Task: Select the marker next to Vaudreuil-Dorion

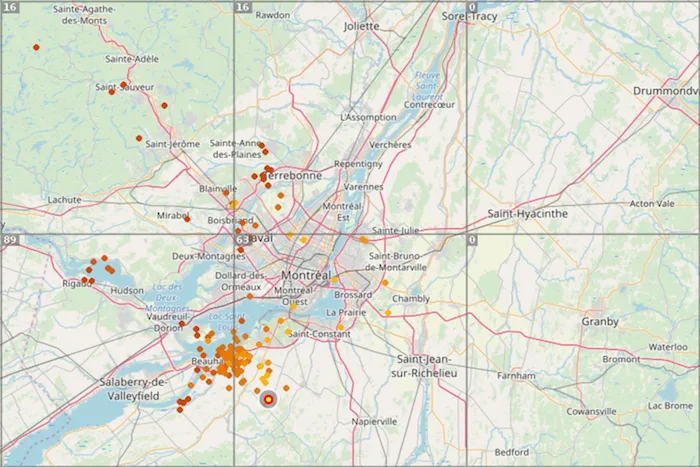Action: [182, 324]
